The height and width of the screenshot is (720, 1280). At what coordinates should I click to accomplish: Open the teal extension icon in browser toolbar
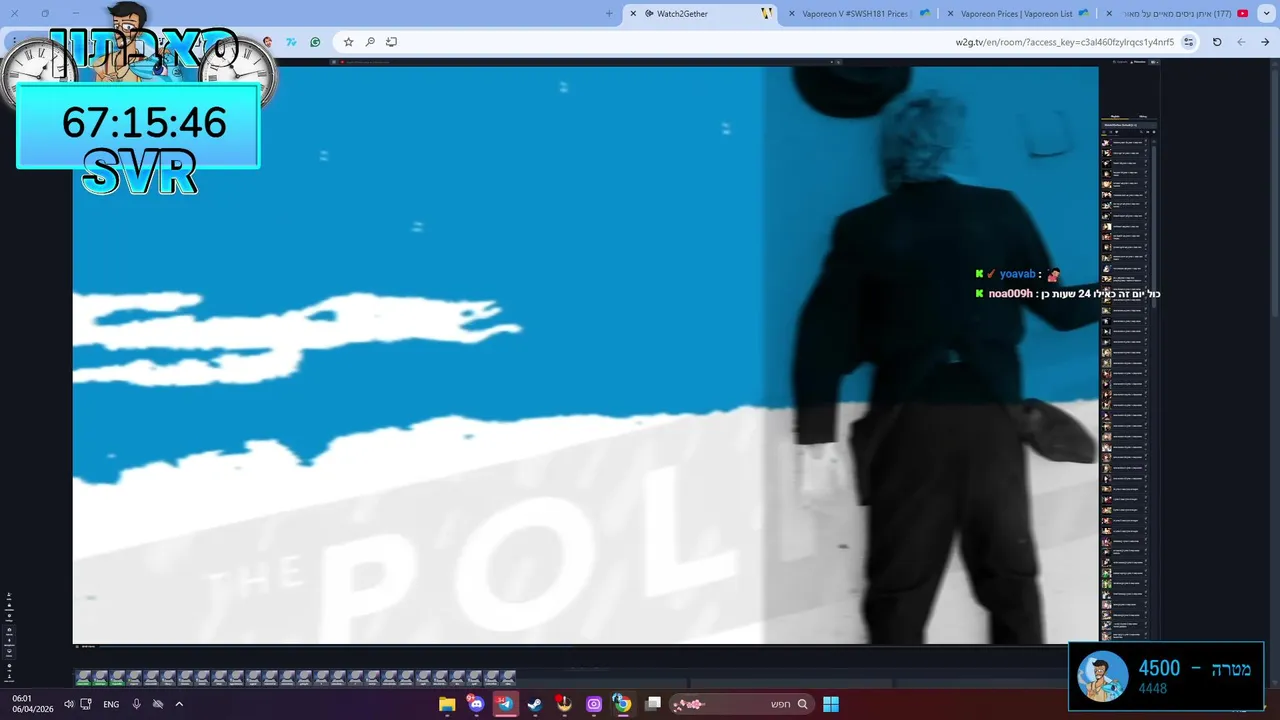coord(291,42)
